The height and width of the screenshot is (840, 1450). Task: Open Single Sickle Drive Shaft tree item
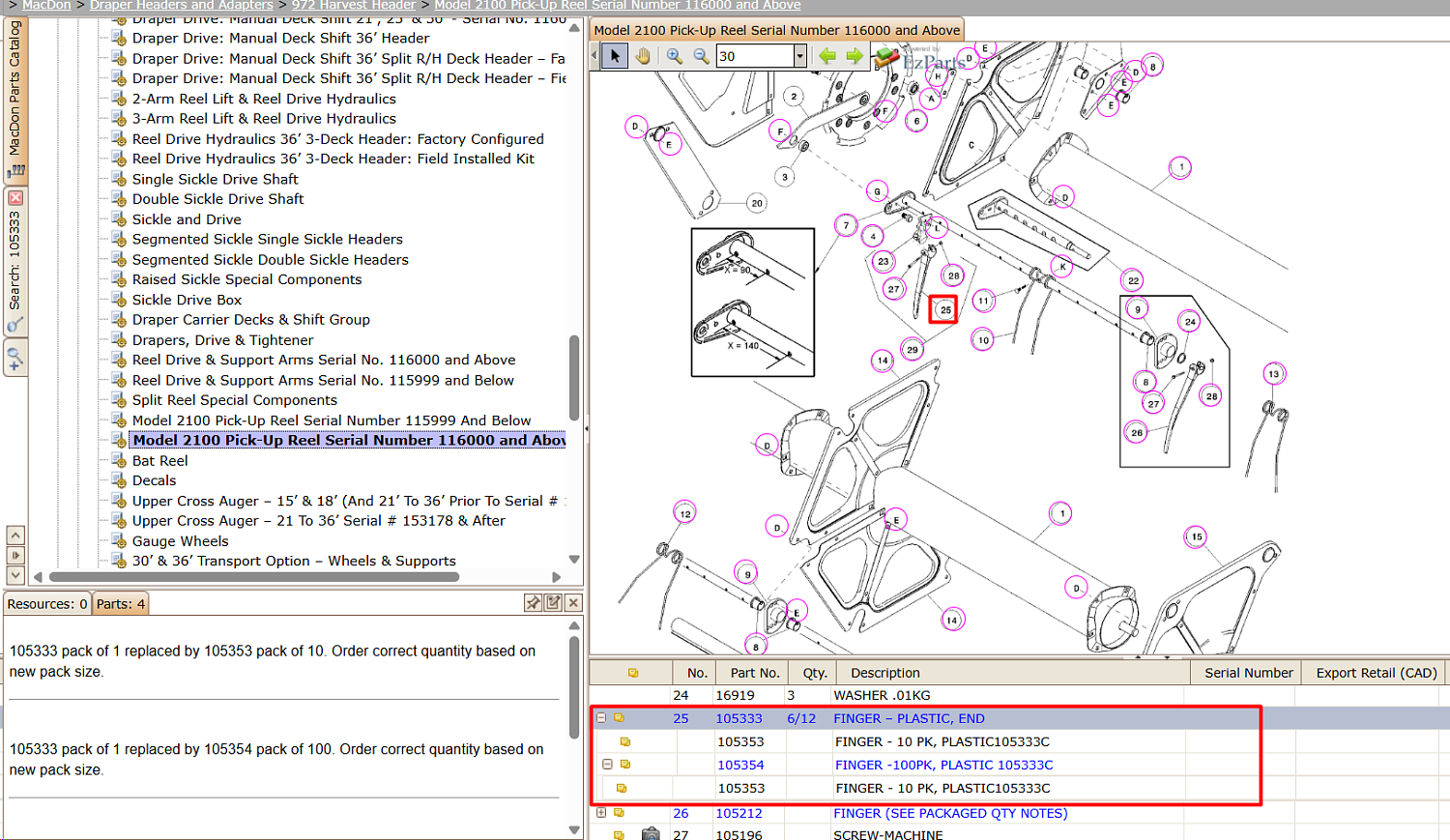coord(216,179)
